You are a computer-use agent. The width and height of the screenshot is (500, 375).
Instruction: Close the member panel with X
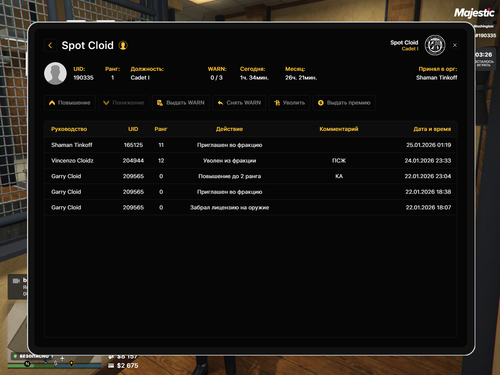(455, 45)
